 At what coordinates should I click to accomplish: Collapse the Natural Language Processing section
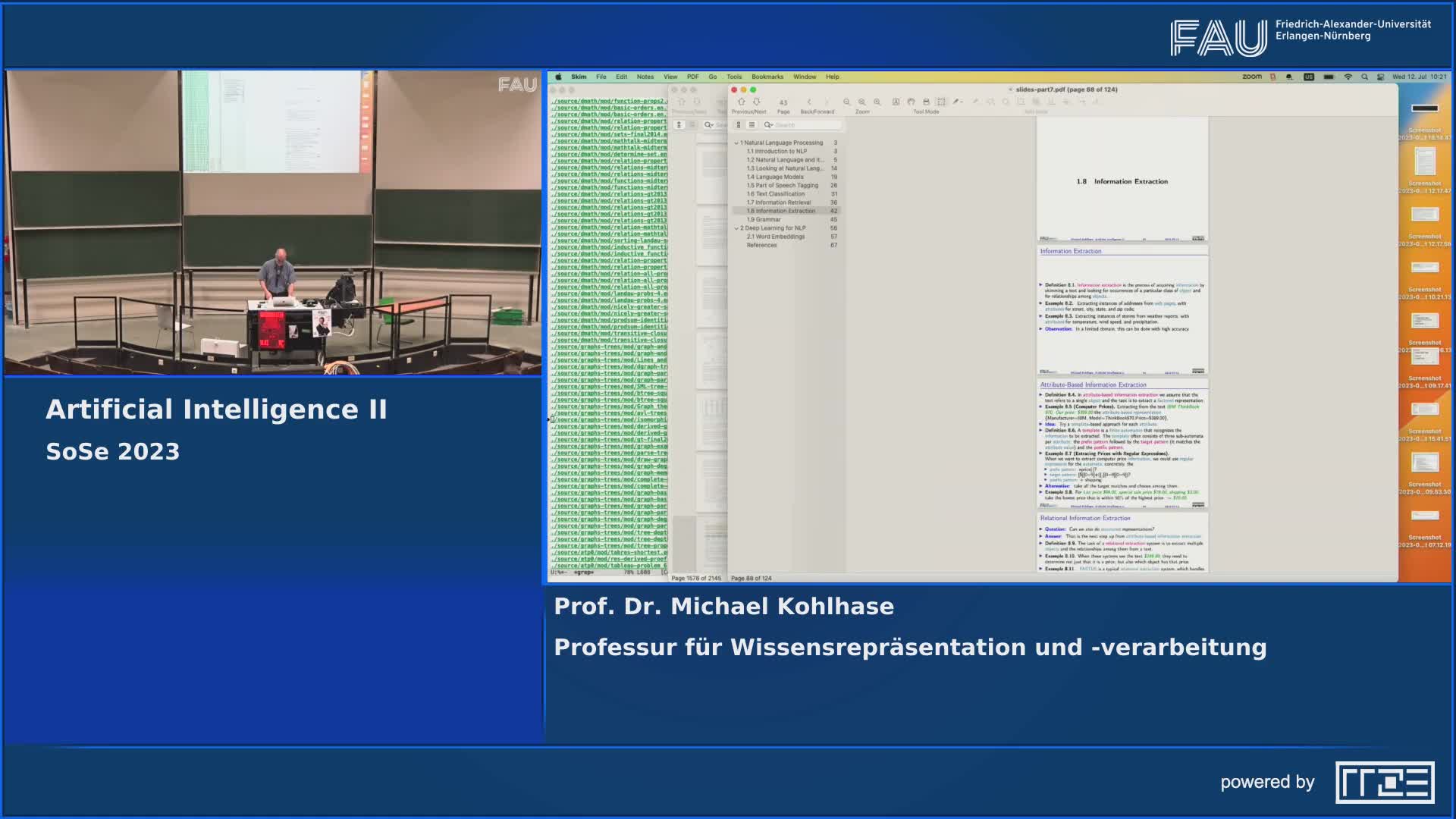[x=736, y=143]
